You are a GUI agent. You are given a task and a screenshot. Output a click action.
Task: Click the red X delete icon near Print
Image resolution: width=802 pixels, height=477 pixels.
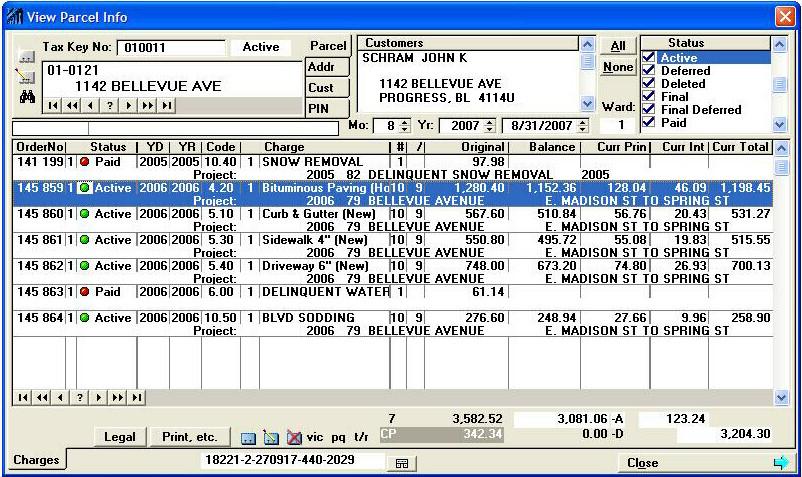coord(294,438)
